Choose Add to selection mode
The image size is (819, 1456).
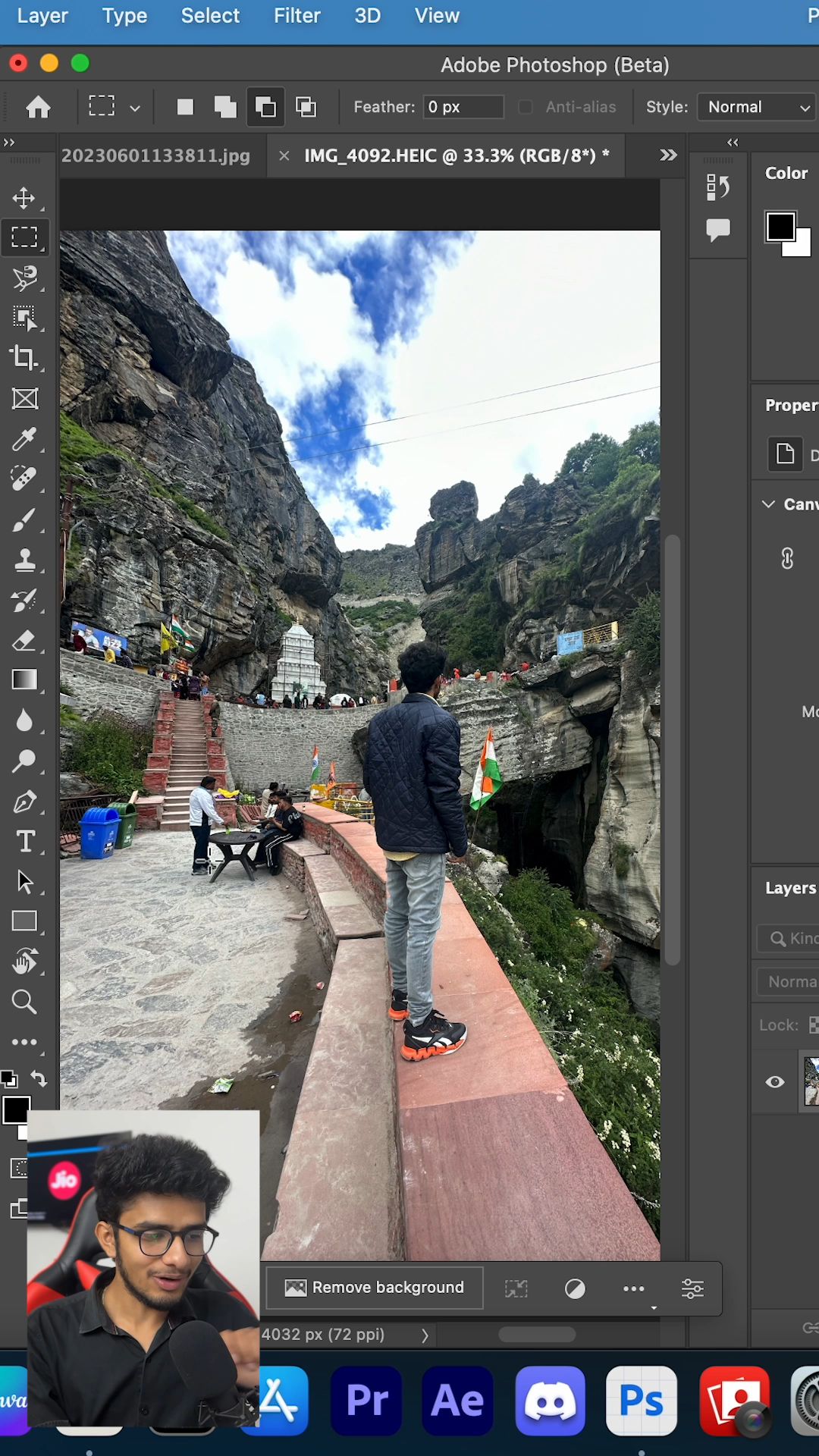(x=225, y=107)
